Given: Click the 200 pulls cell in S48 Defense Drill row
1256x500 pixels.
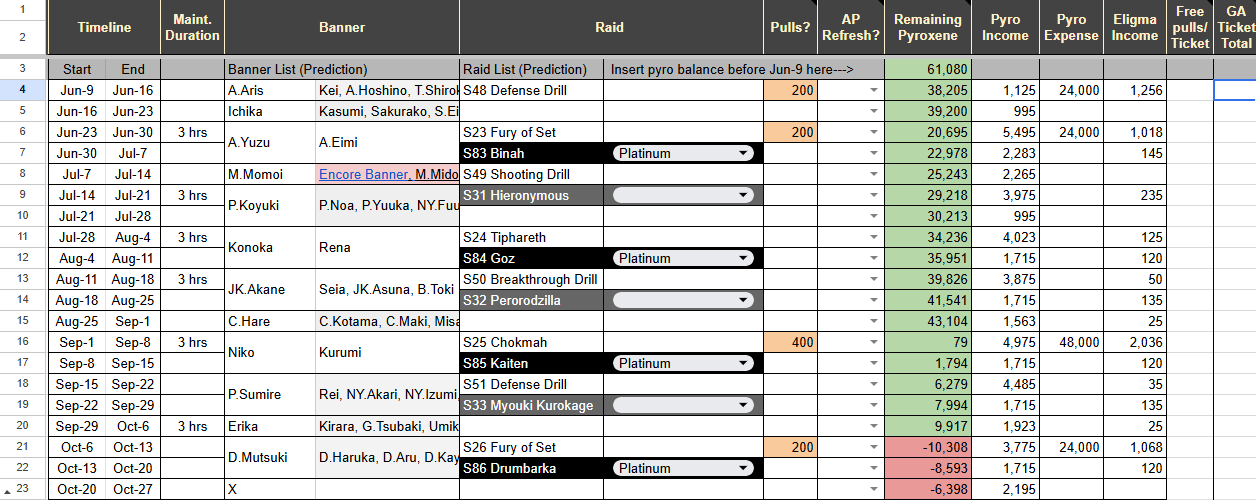Looking at the screenshot, I should click(x=790, y=90).
